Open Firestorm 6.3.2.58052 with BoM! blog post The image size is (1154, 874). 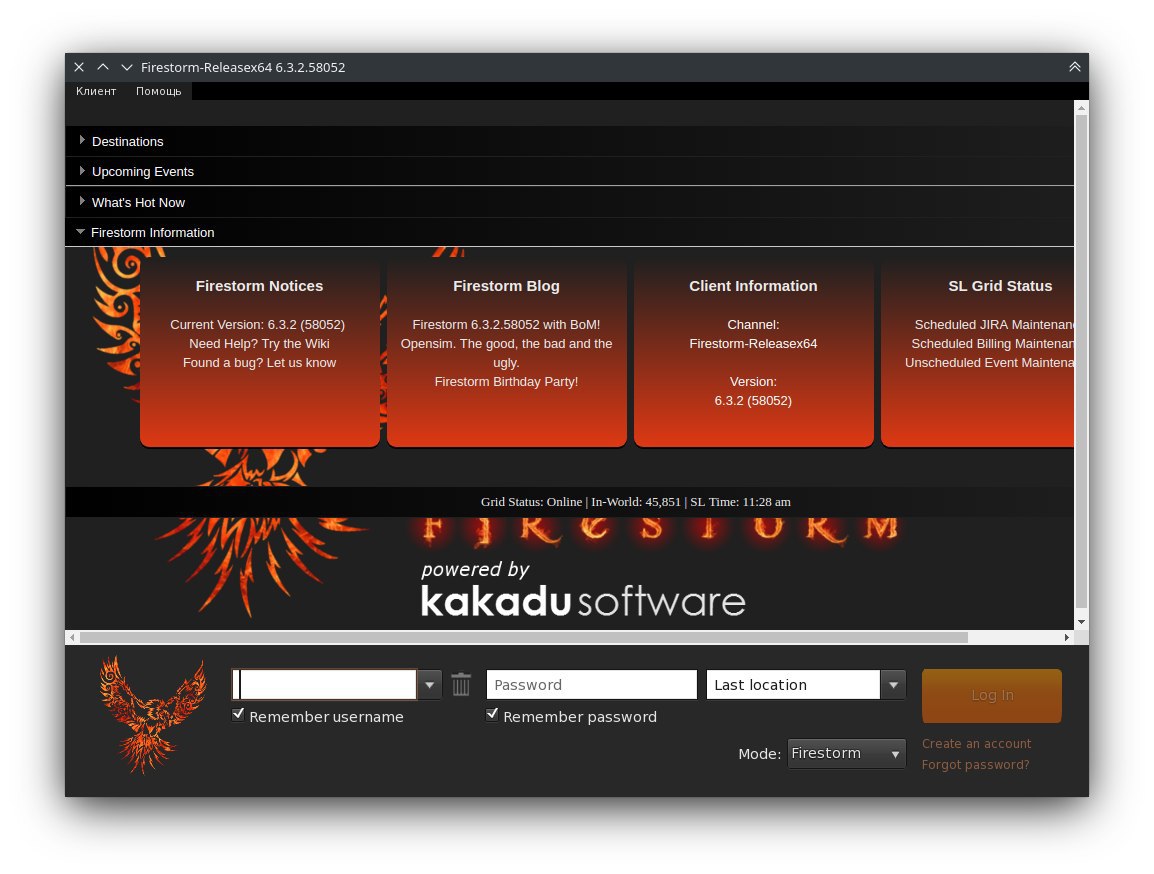[506, 324]
